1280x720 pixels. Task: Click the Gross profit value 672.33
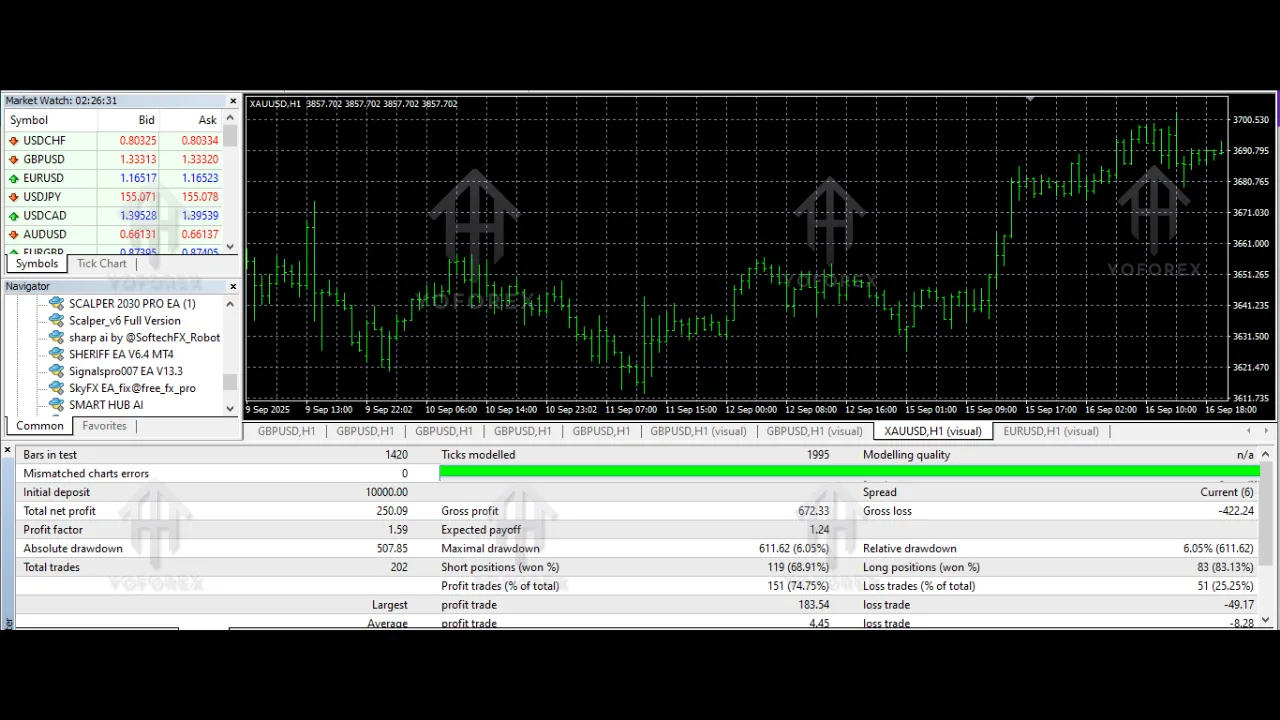pos(813,511)
